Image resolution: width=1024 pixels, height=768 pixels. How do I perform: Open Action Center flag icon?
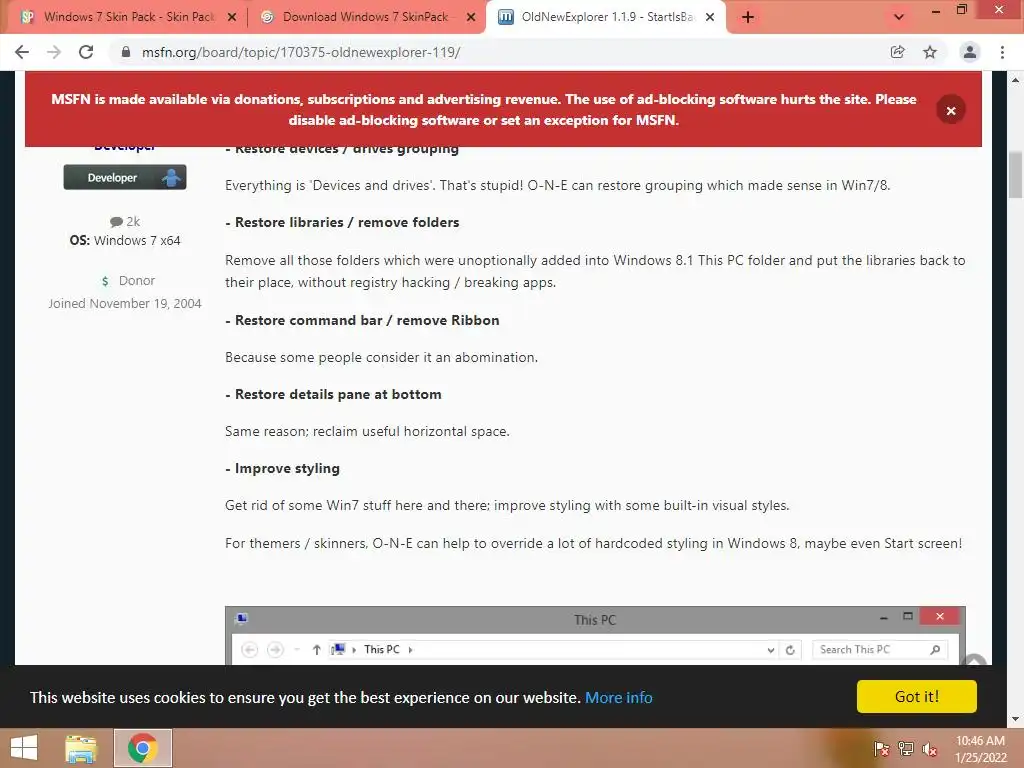click(x=881, y=749)
